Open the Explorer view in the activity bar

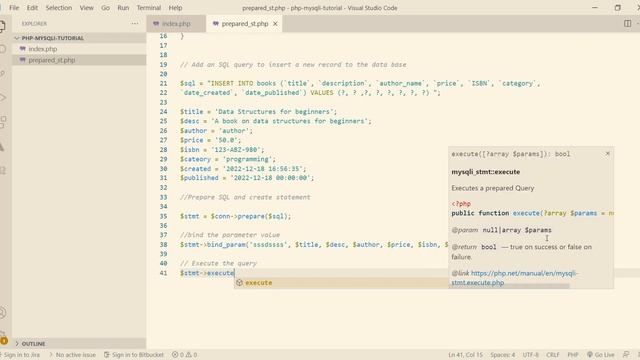[x=2, y=26]
